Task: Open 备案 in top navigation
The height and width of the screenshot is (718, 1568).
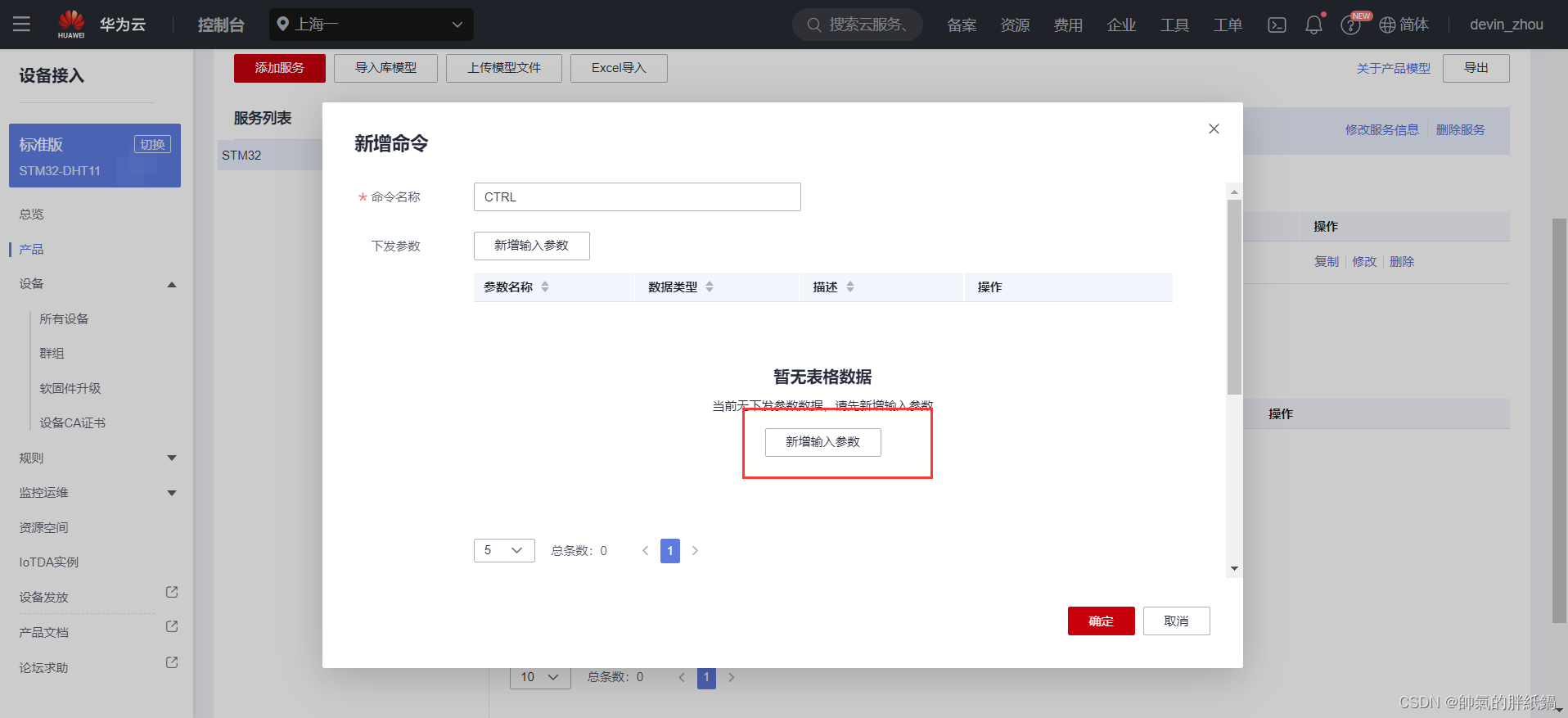Action: coord(962,25)
